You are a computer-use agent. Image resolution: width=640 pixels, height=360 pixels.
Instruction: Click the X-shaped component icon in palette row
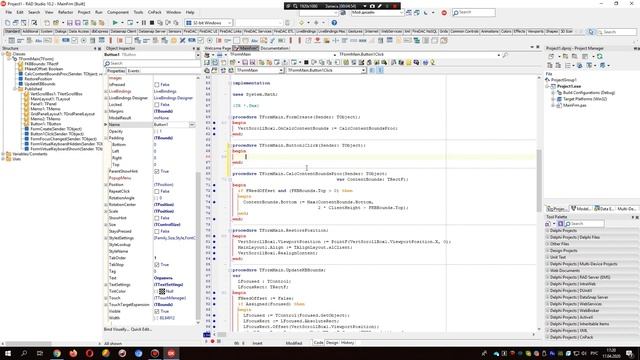182,40
